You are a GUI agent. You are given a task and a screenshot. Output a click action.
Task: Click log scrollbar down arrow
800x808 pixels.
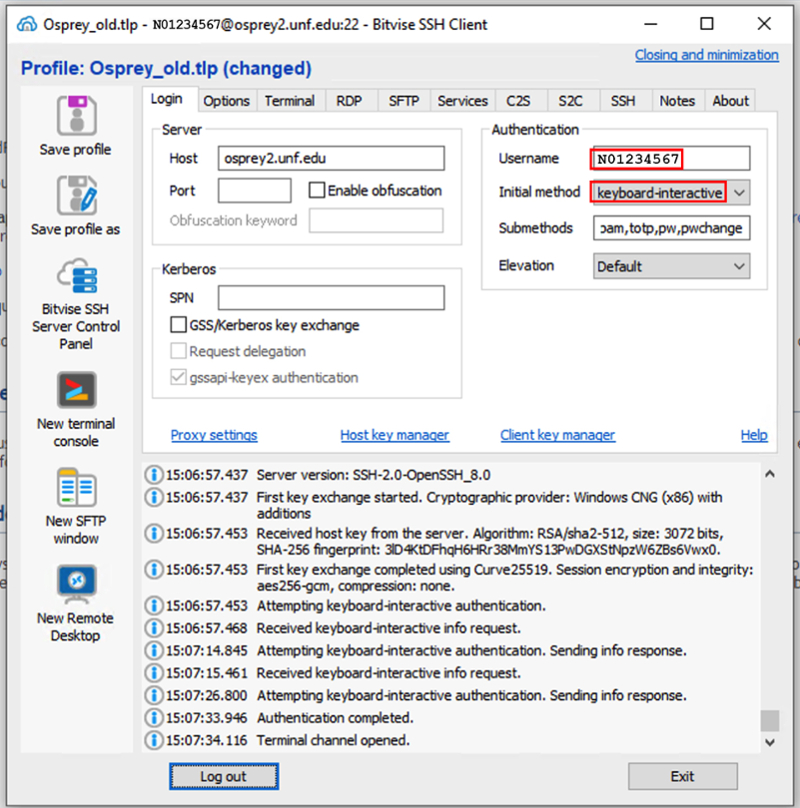770,742
